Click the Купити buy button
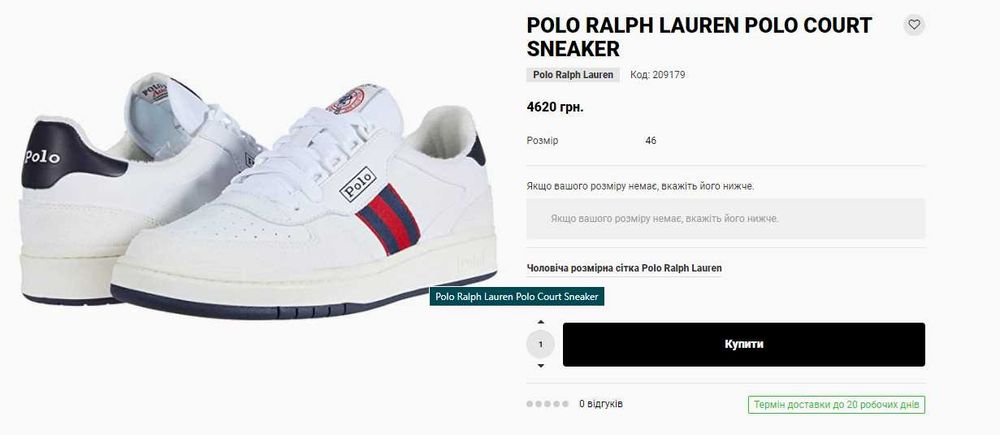Screen dimensions: 1000x435 pos(744,344)
